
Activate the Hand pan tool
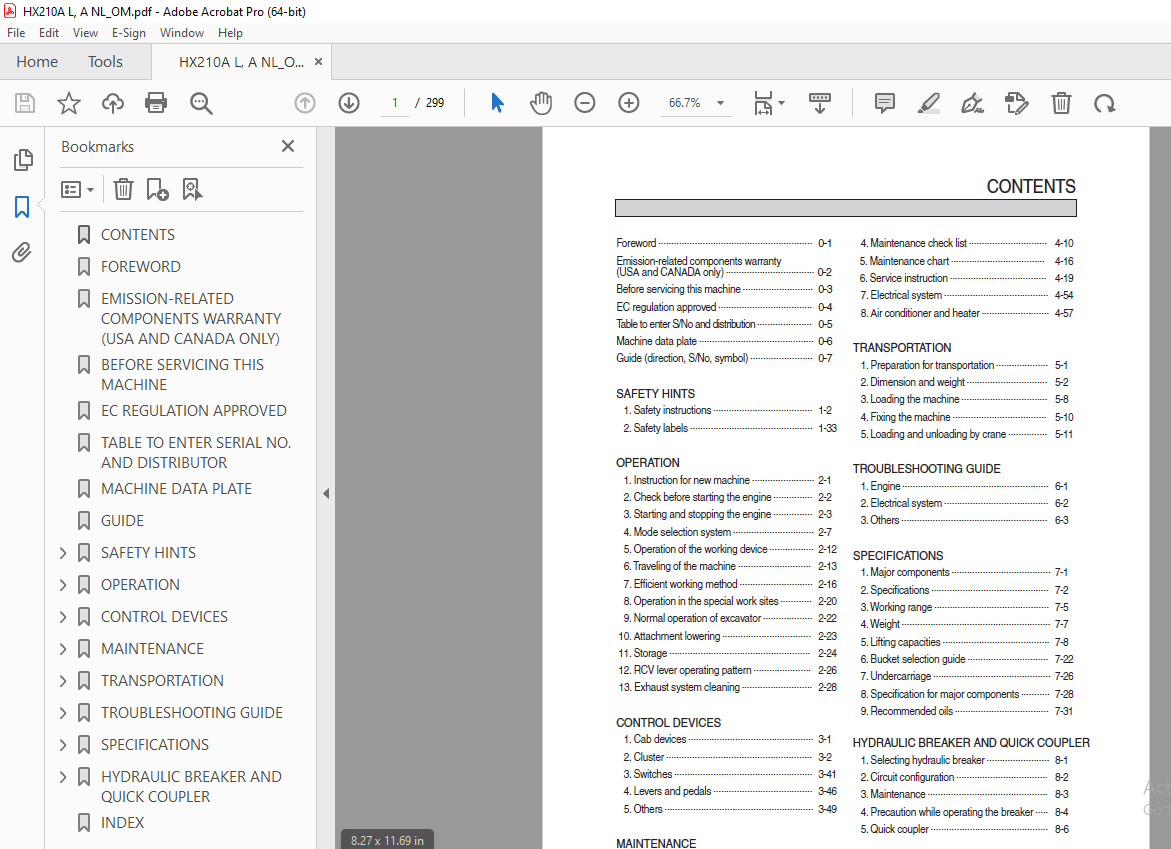pyautogui.click(x=541, y=103)
